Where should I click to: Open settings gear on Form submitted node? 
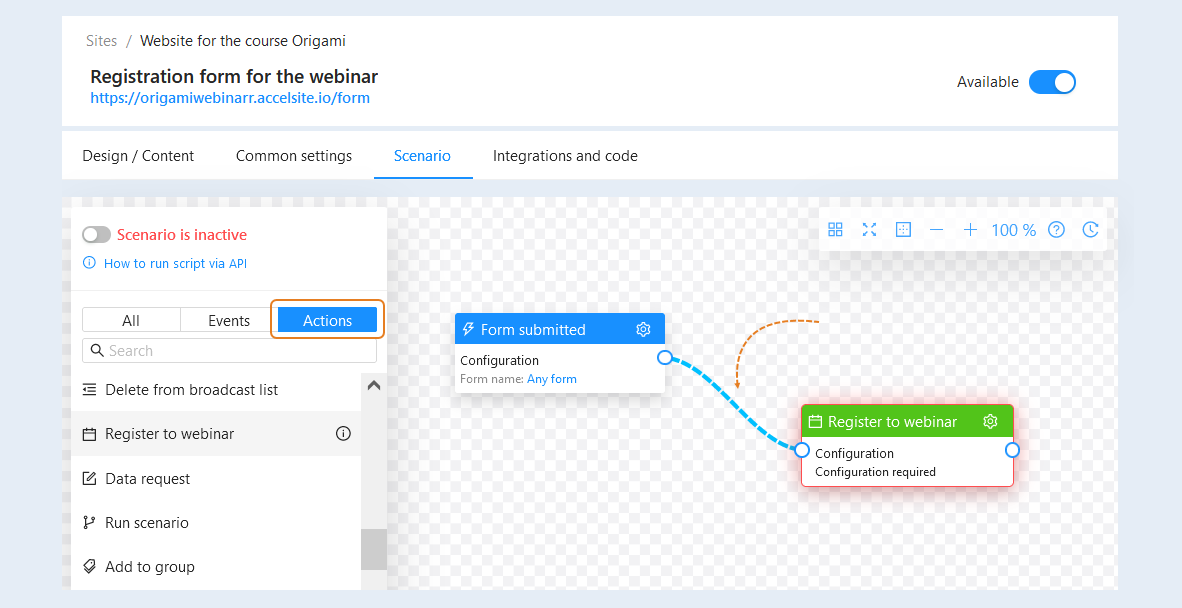(643, 329)
